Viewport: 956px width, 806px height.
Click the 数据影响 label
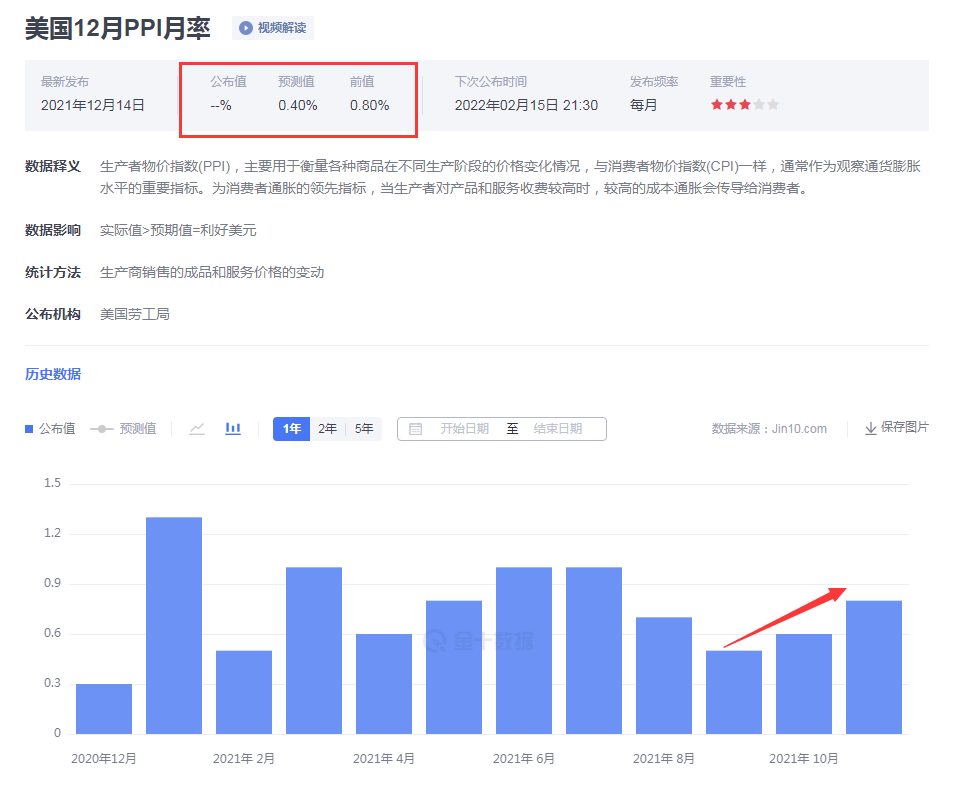tap(53, 230)
